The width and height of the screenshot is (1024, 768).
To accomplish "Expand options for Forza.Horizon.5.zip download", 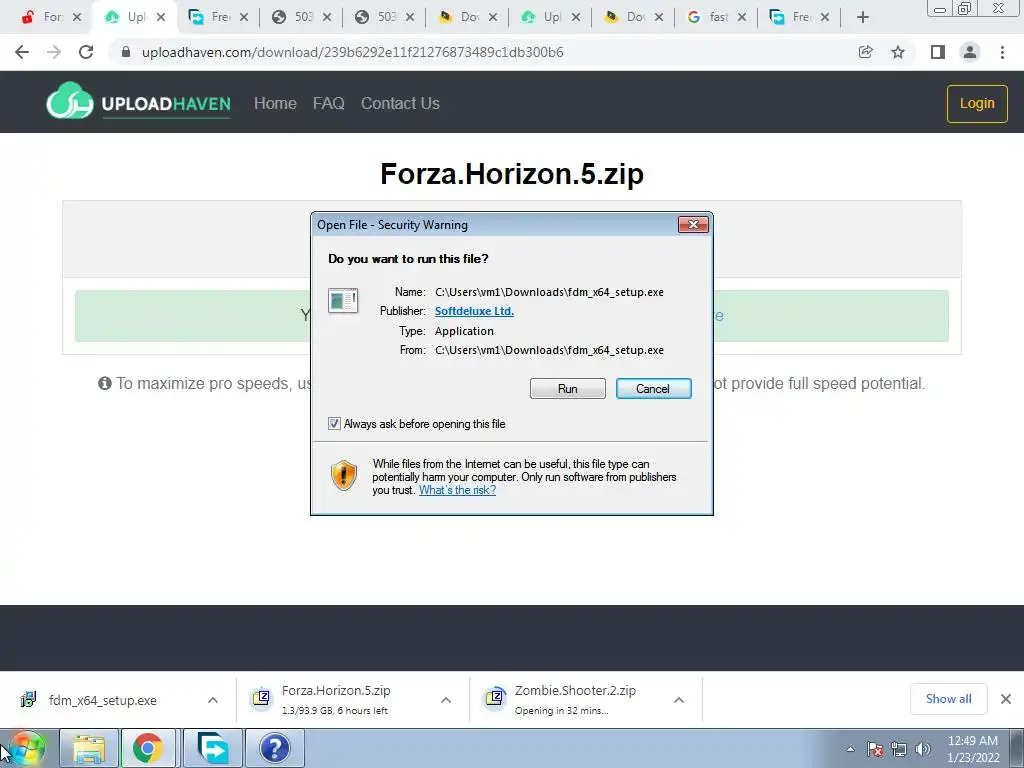I will pyautogui.click(x=446, y=700).
